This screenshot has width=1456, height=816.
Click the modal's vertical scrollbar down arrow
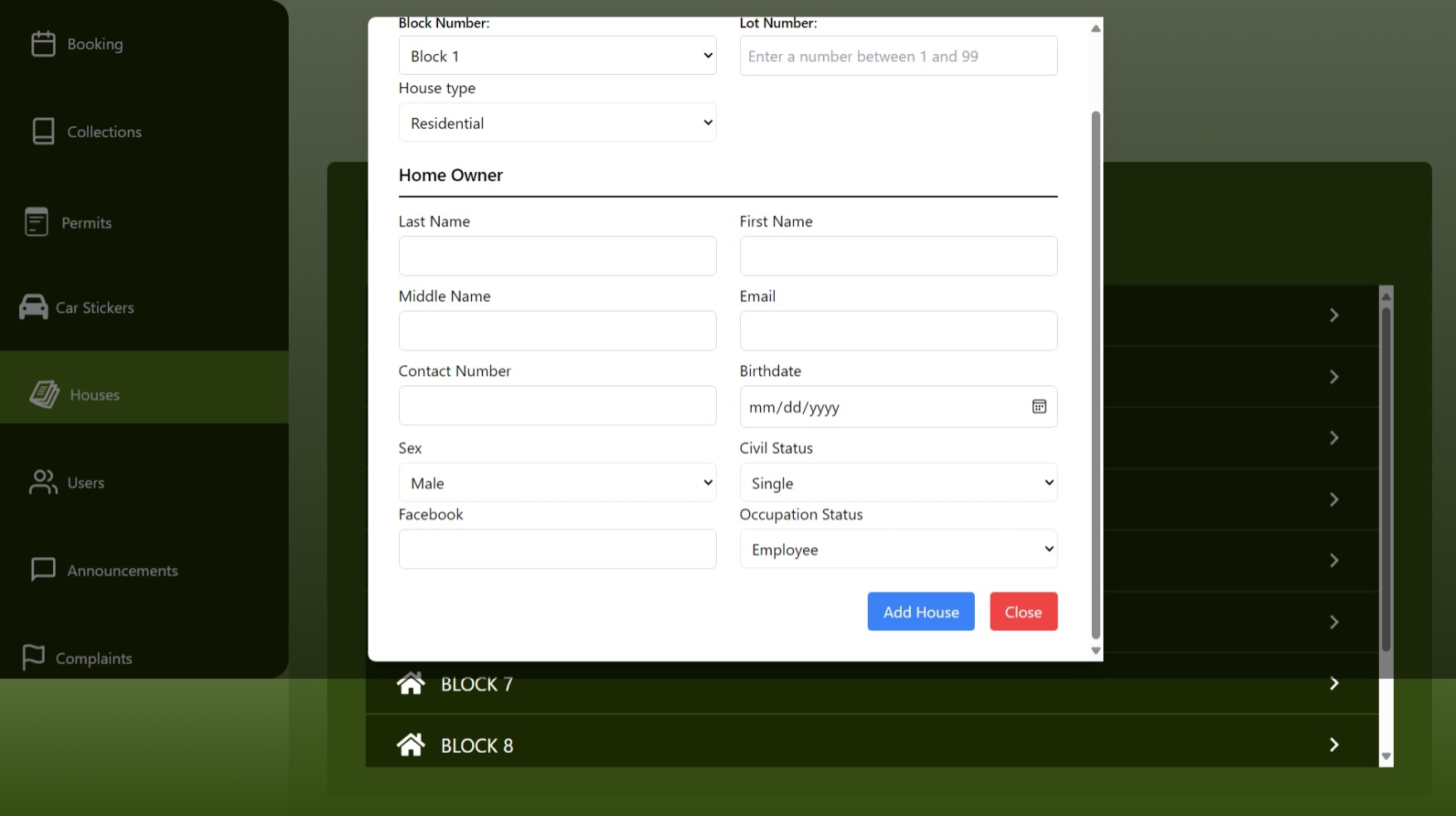coord(1095,651)
